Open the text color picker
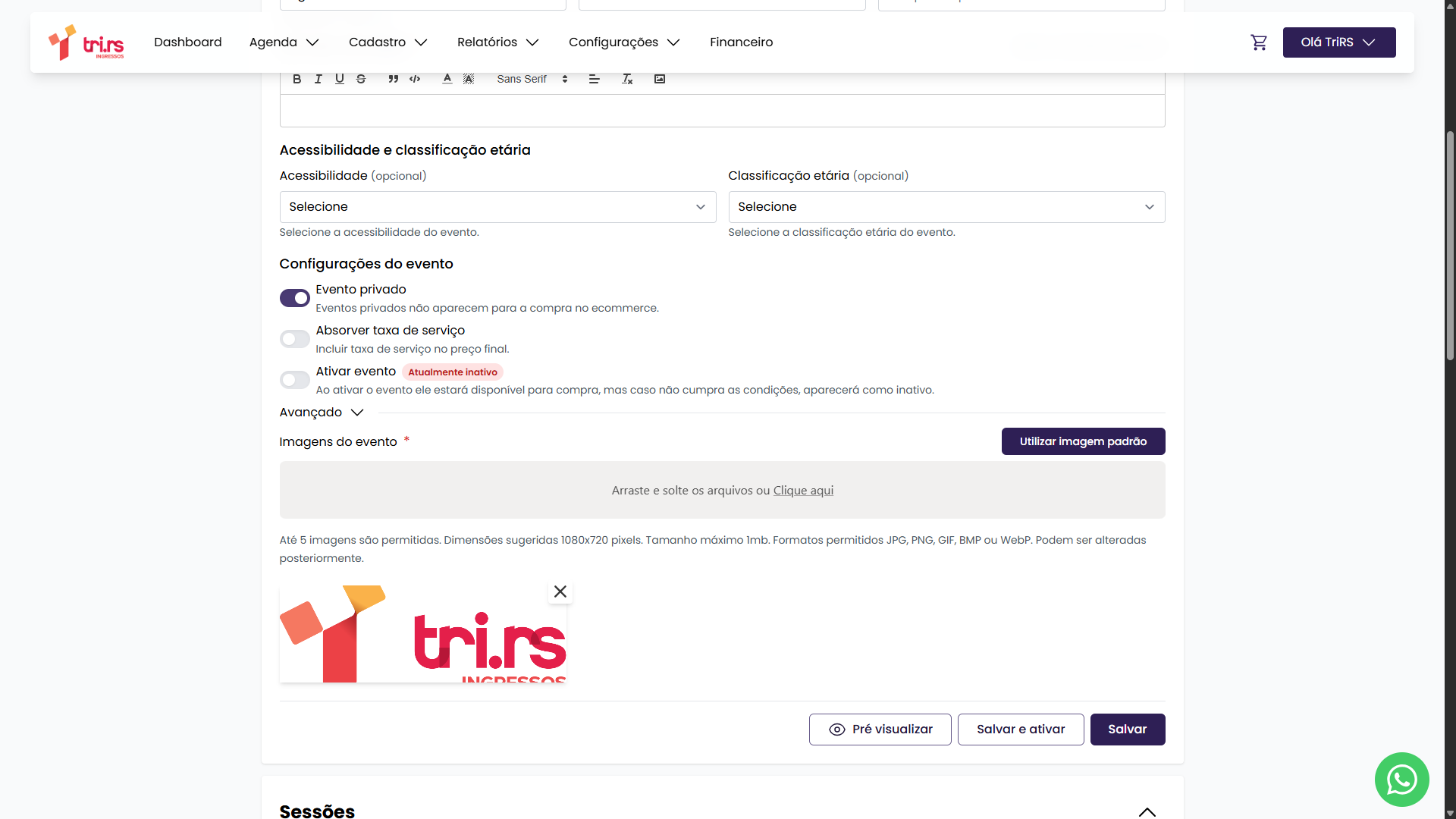Viewport: 1456px width, 819px height. [x=447, y=79]
